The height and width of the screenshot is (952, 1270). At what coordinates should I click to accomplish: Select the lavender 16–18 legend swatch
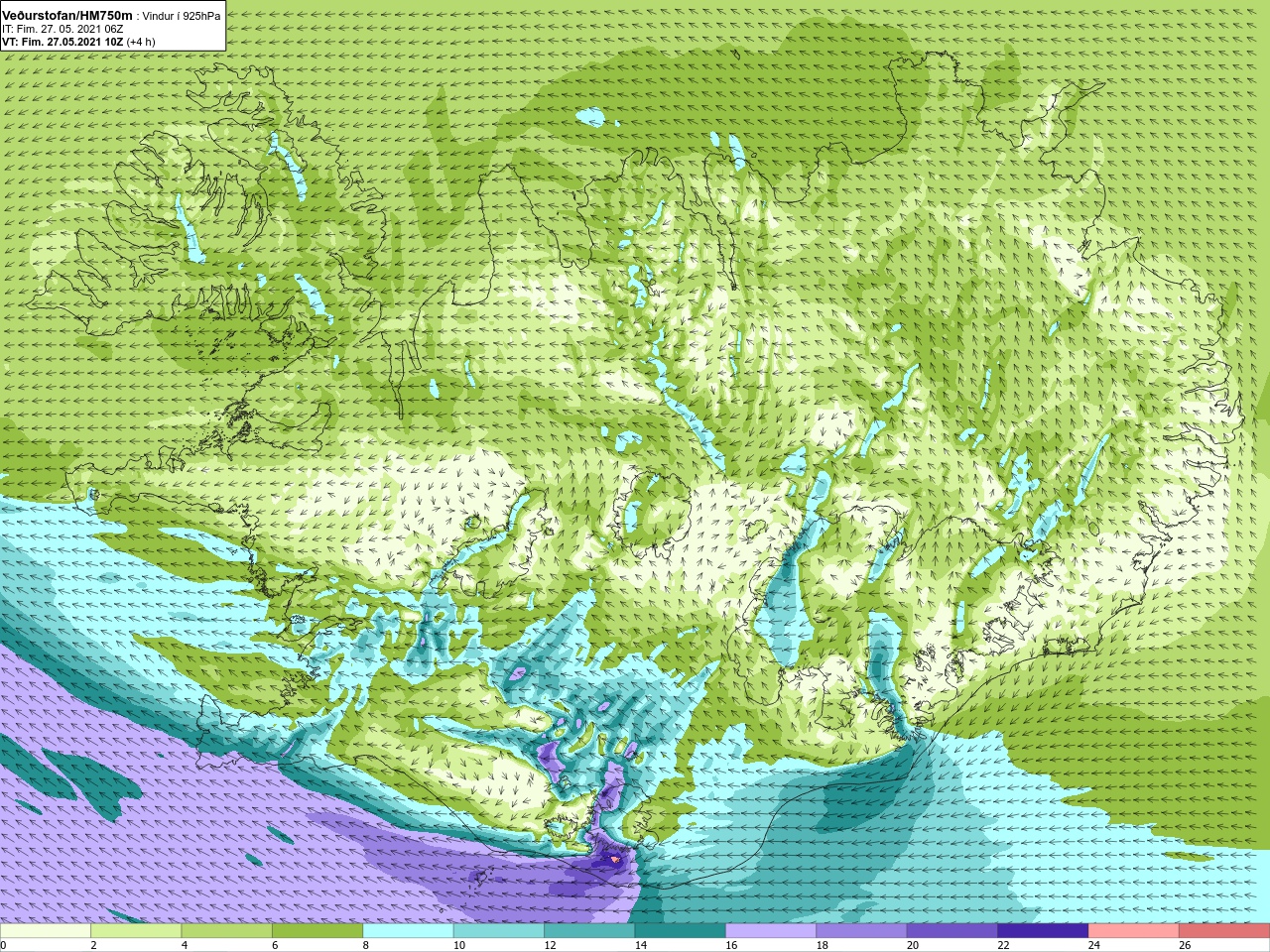[x=771, y=931]
